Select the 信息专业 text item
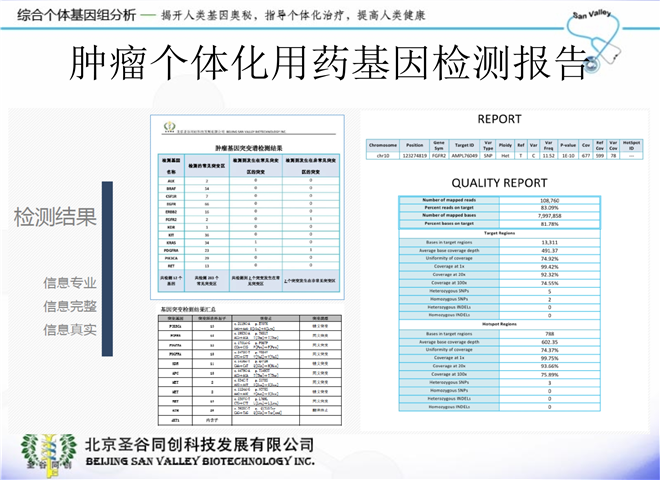The image size is (660, 480). (70, 283)
